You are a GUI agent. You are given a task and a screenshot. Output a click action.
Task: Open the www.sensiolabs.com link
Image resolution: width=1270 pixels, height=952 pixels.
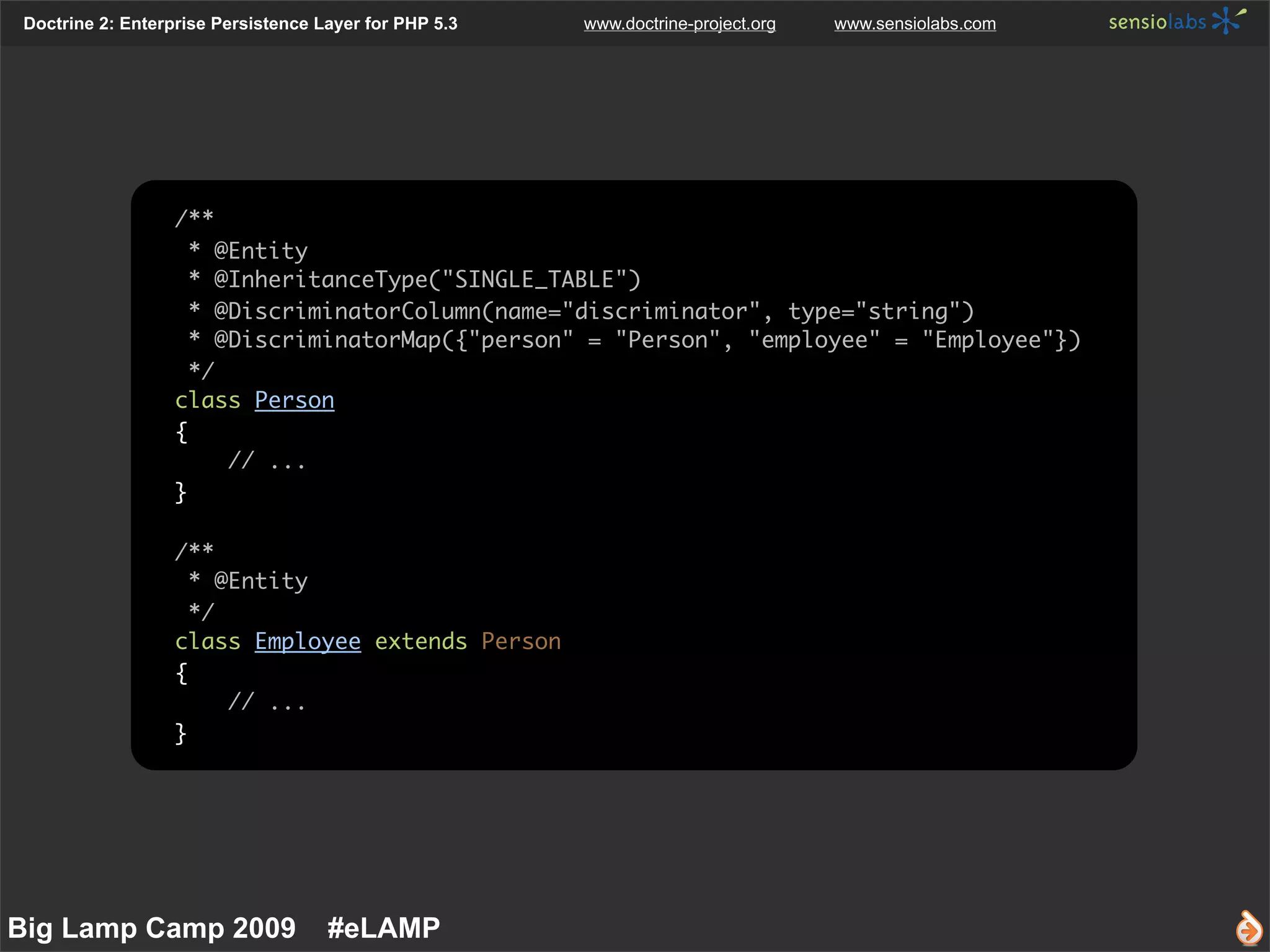tap(915, 24)
